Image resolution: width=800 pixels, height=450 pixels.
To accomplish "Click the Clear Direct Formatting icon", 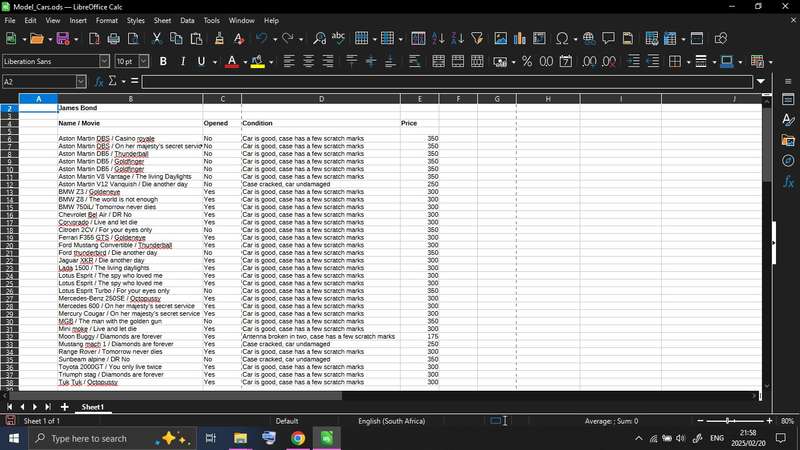I will click(x=239, y=39).
